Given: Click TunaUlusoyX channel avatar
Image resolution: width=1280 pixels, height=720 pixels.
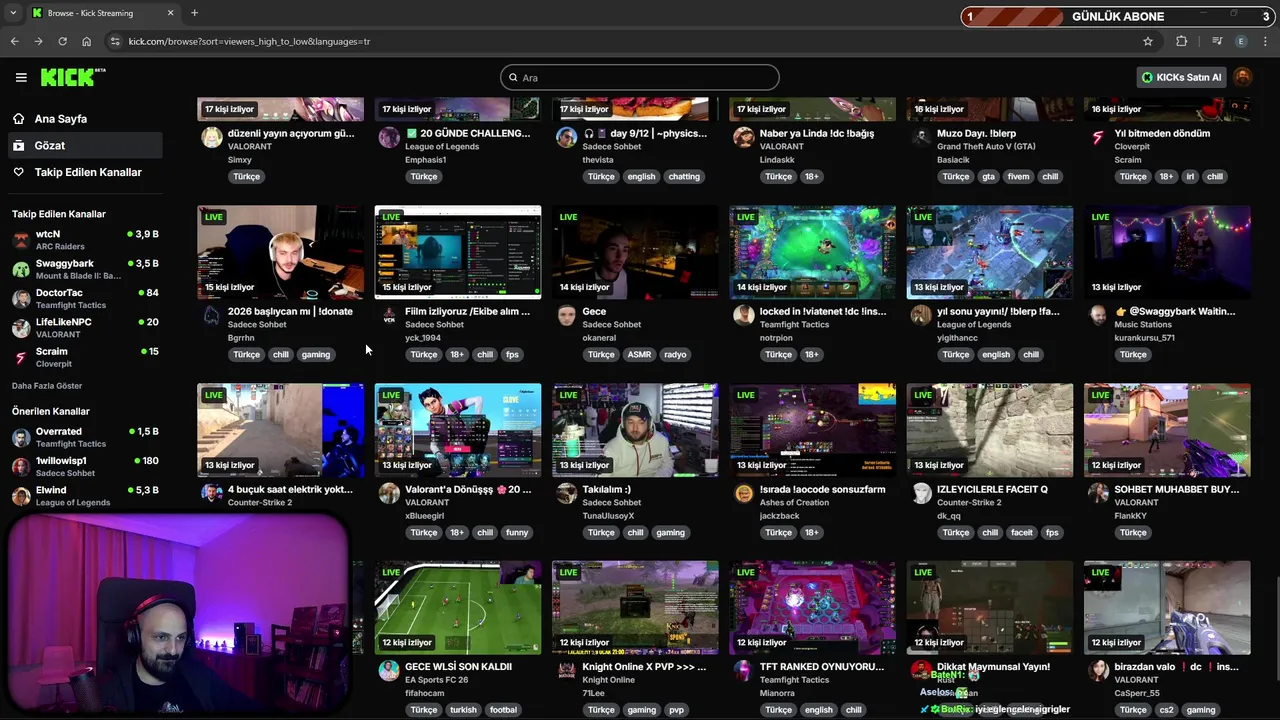Looking at the screenshot, I should (x=566, y=493).
